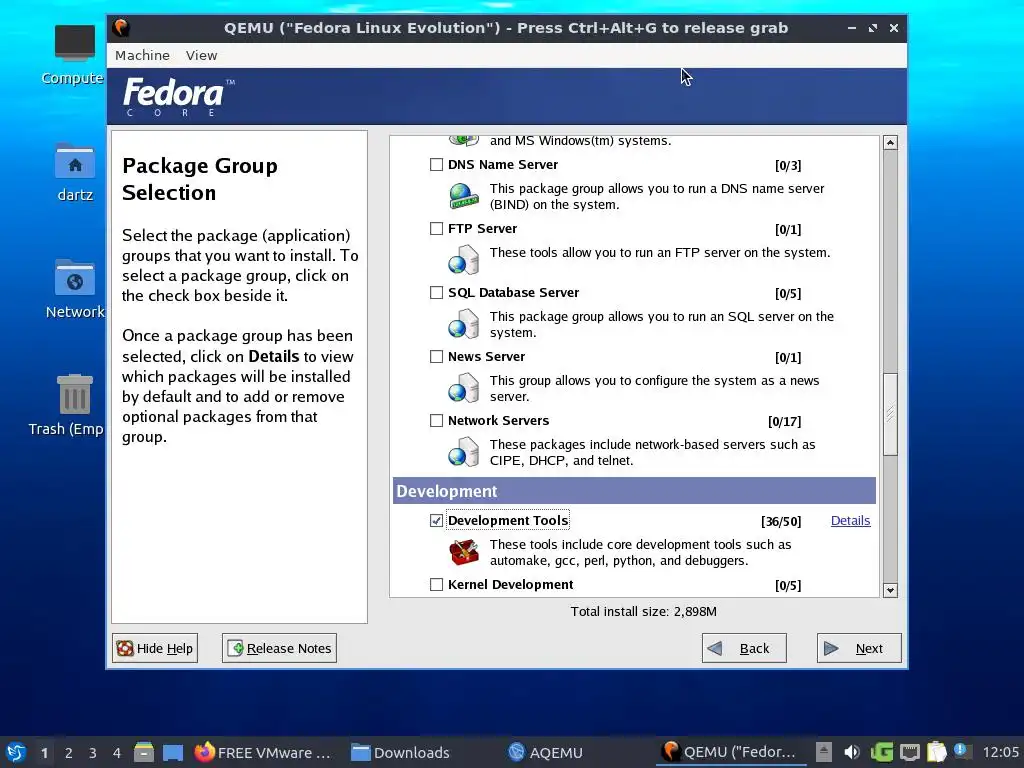Switch to virtual desktop 4

(x=116, y=753)
